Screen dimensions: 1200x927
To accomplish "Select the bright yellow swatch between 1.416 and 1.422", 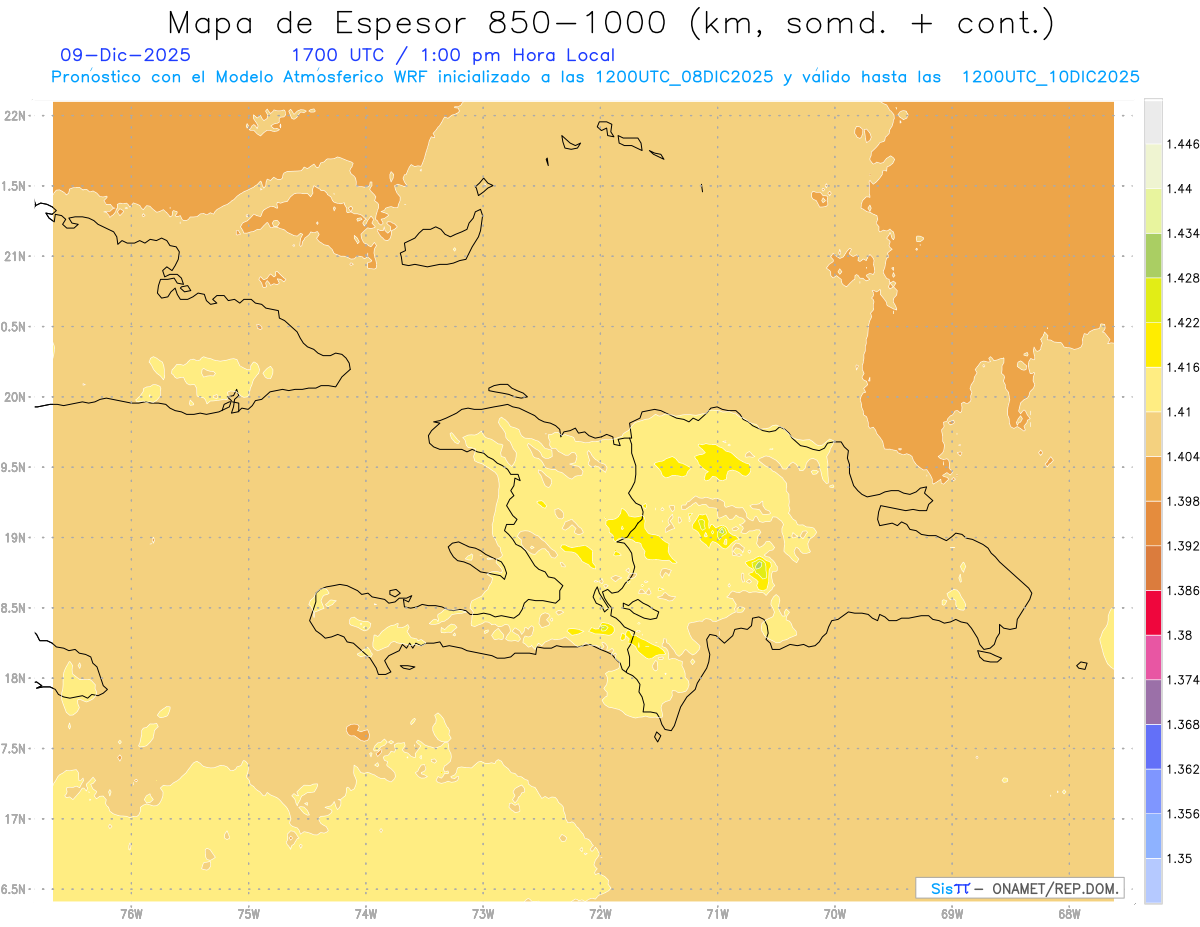I will (1153, 344).
